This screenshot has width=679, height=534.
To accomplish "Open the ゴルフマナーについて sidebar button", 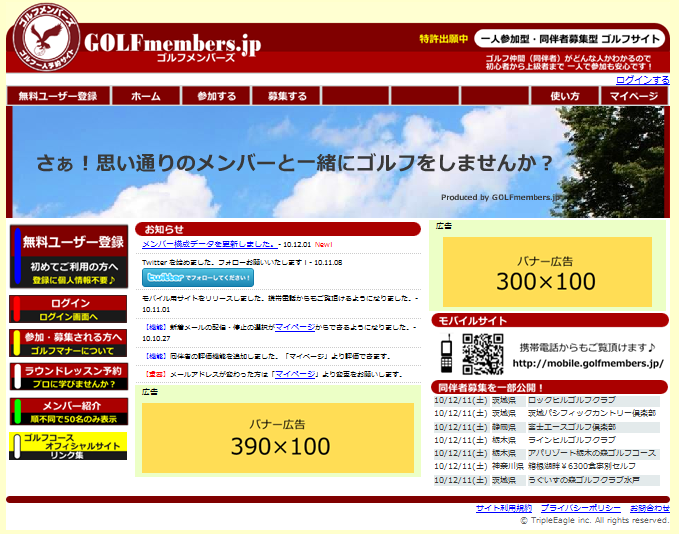I will coord(68,343).
